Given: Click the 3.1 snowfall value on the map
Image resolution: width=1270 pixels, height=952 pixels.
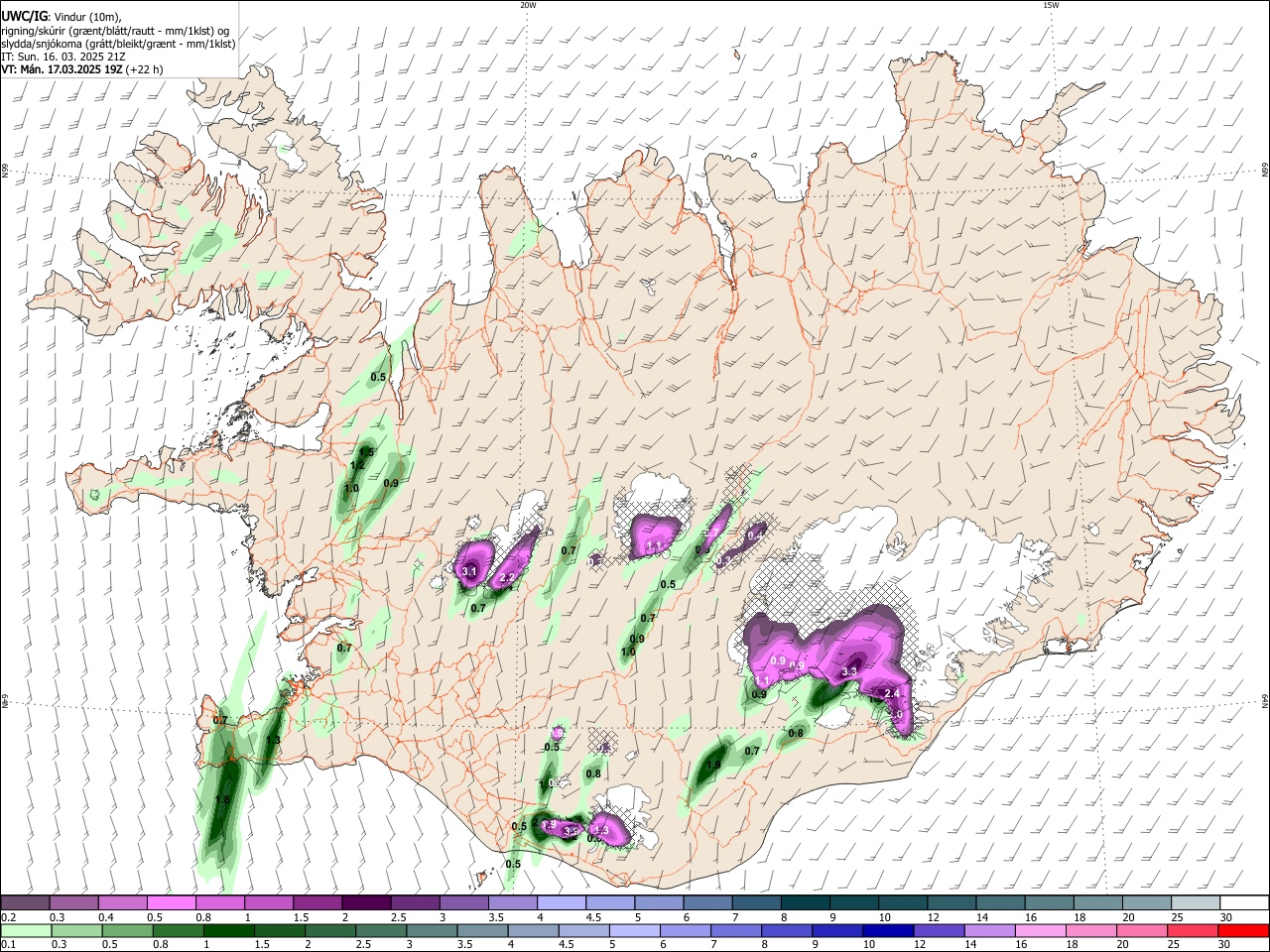Looking at the screenshot, I should tap(470, 572).
